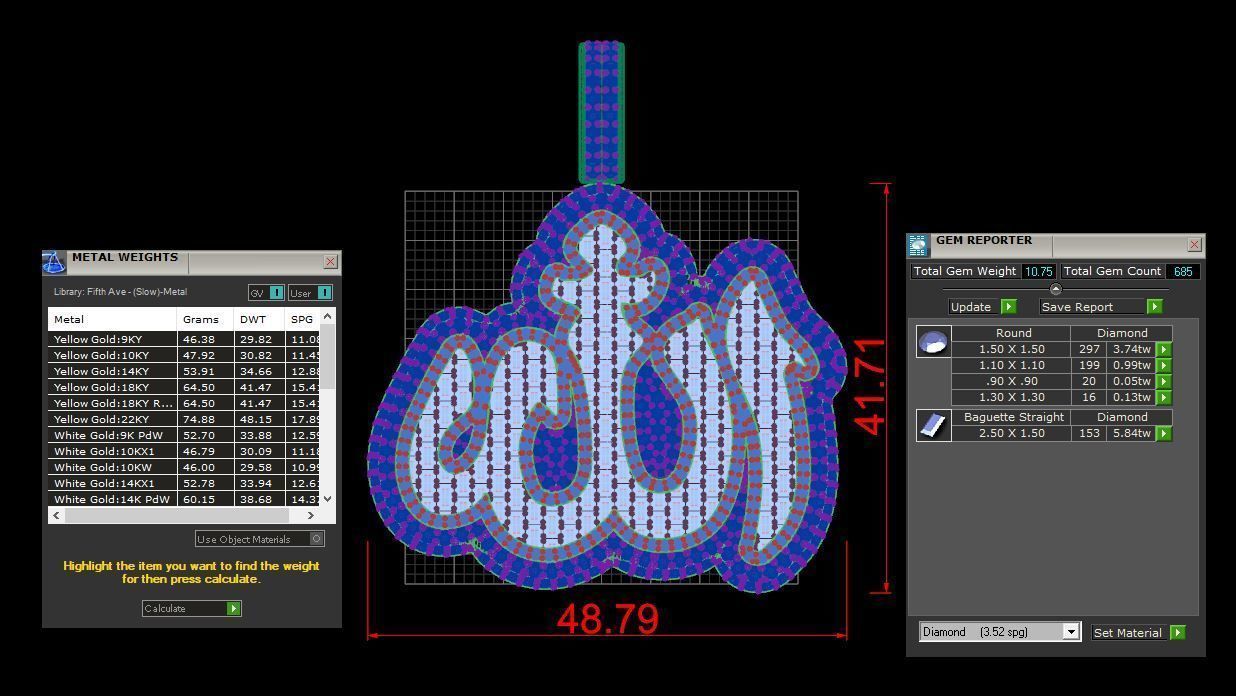Click the 2.50 X 1.50 baguette size cell

(x=1011, y=433)
